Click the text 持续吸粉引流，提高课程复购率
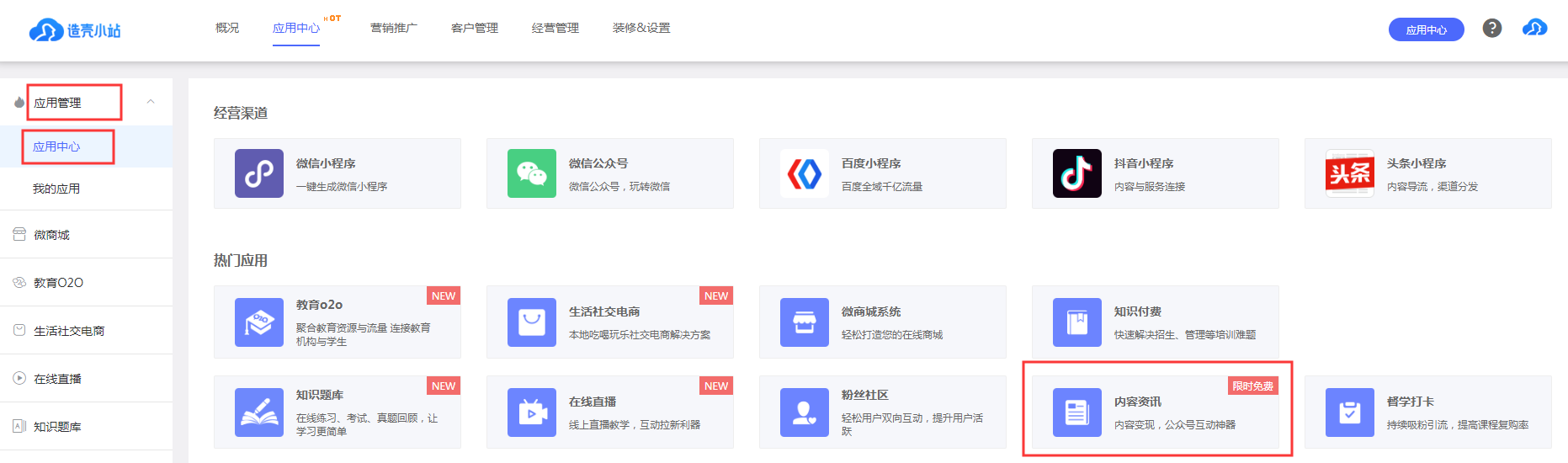The width and height of the screenshot is (1568, 463). tap(1458, 425)
